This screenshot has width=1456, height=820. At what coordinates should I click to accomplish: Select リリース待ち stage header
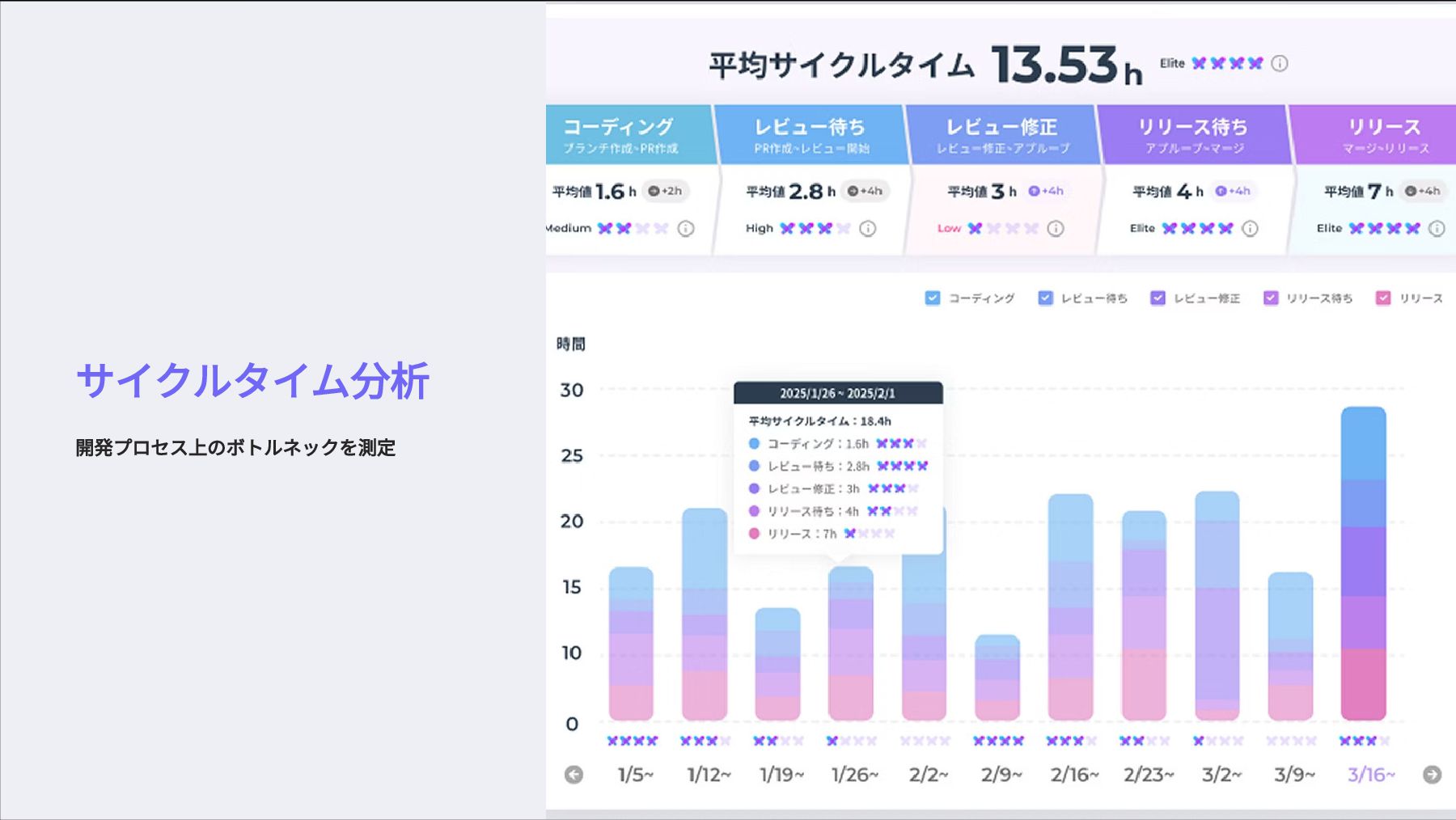(x=1194, y=135)
